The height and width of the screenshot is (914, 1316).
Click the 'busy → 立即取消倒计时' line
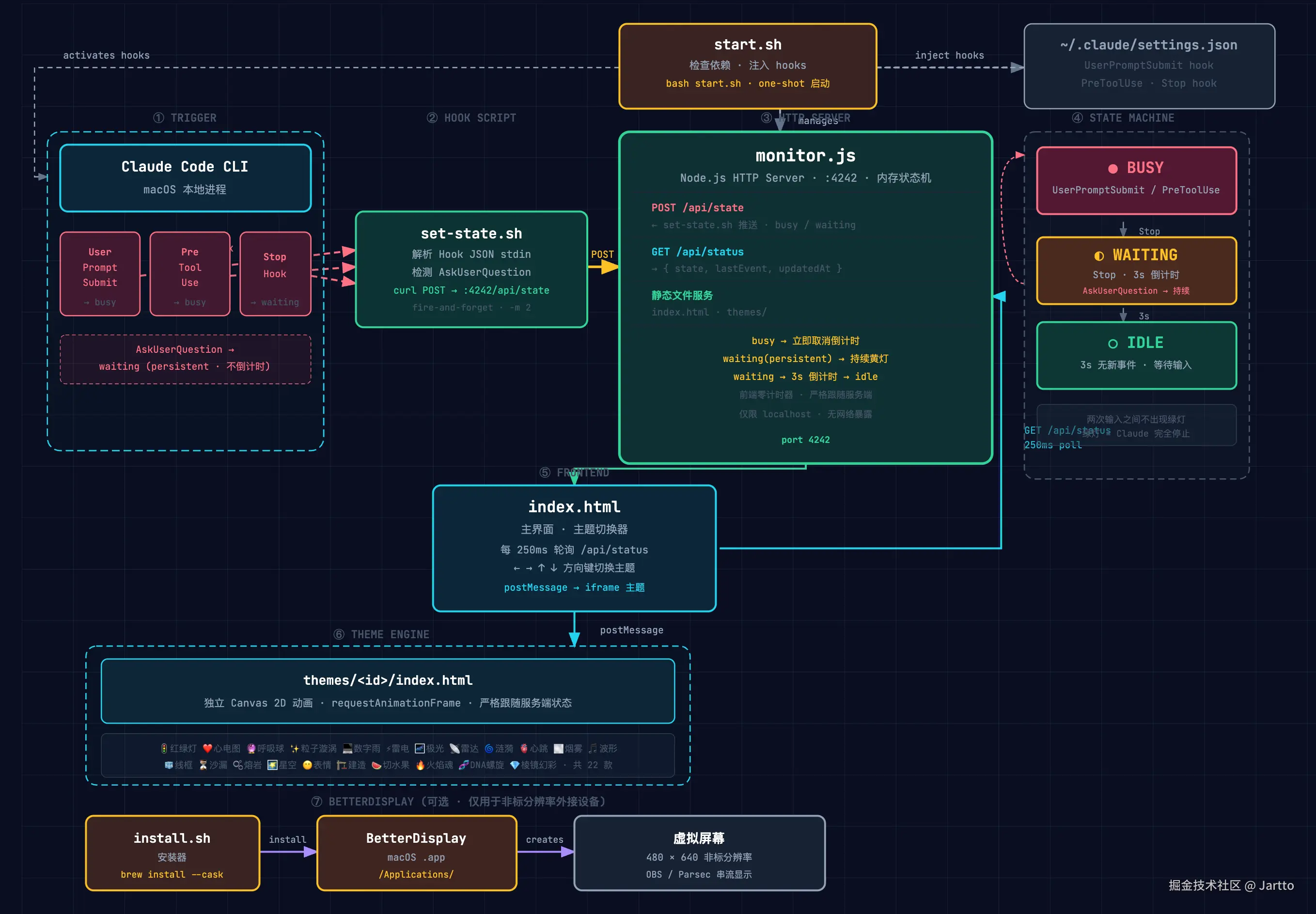805,341
